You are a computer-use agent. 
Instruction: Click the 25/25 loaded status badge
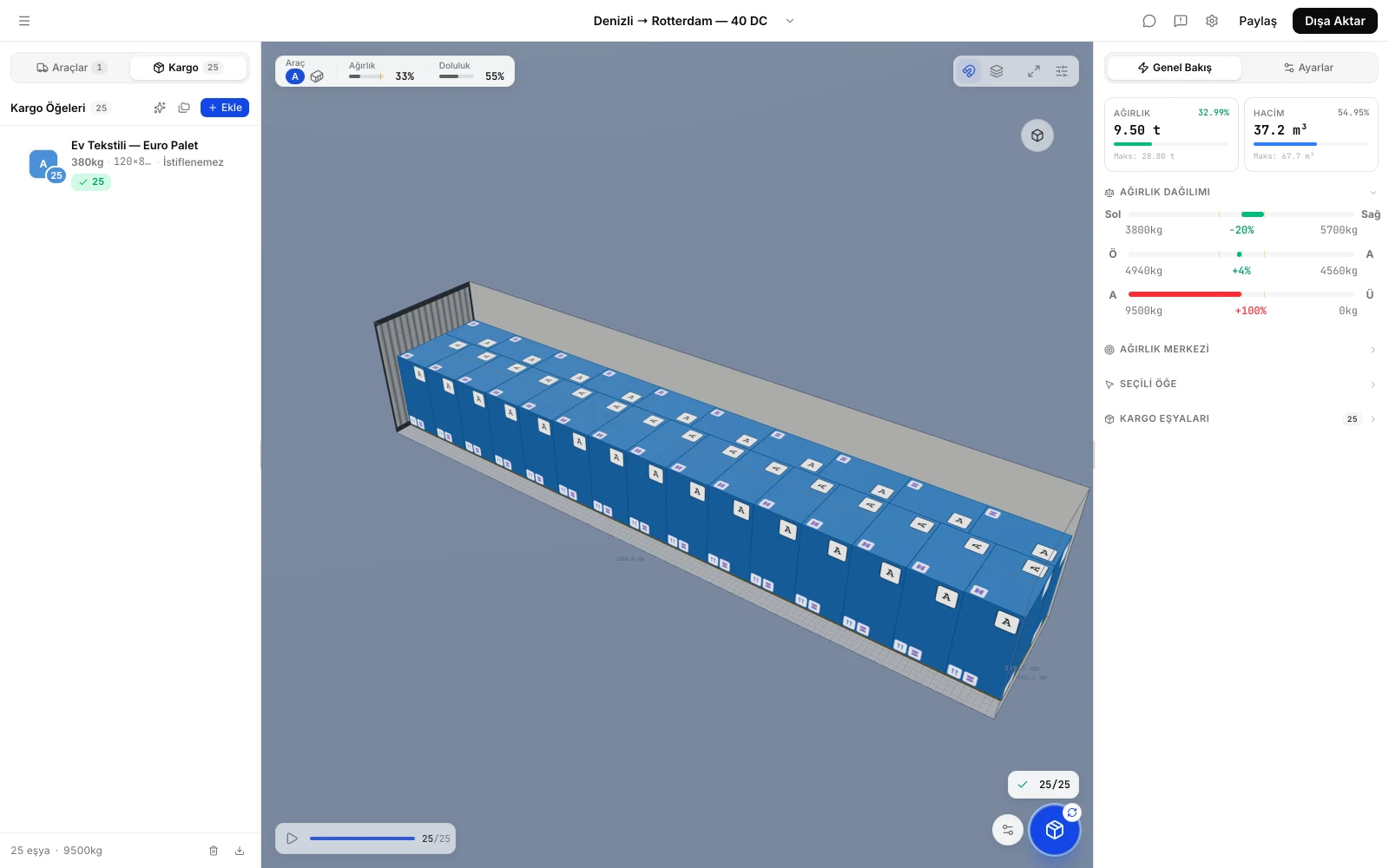point(1043,785)
